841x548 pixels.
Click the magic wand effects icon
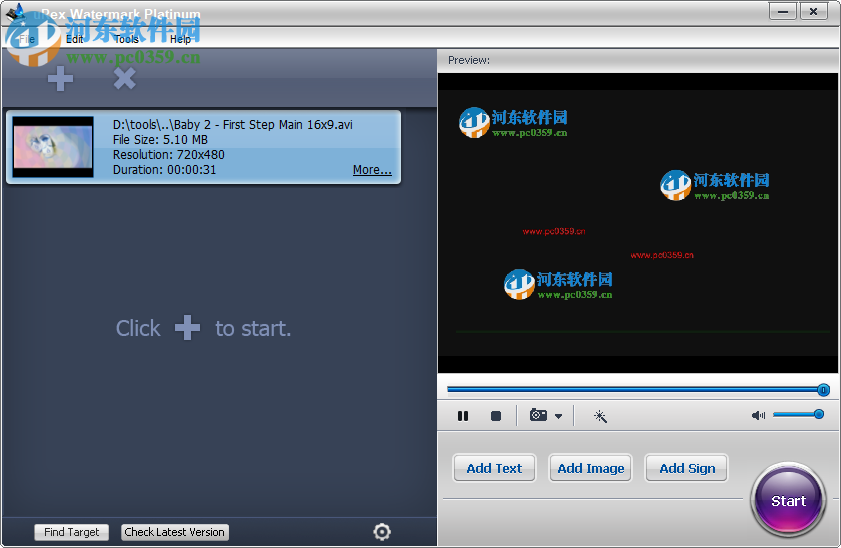point(600,416)
